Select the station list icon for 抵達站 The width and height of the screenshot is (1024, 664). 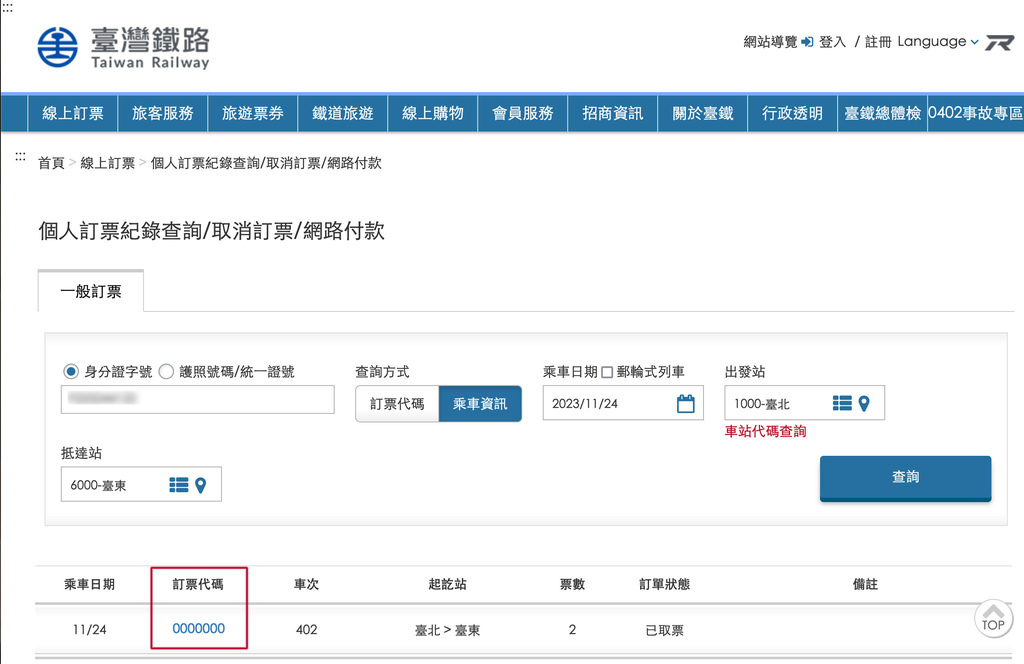coord(178,484)
